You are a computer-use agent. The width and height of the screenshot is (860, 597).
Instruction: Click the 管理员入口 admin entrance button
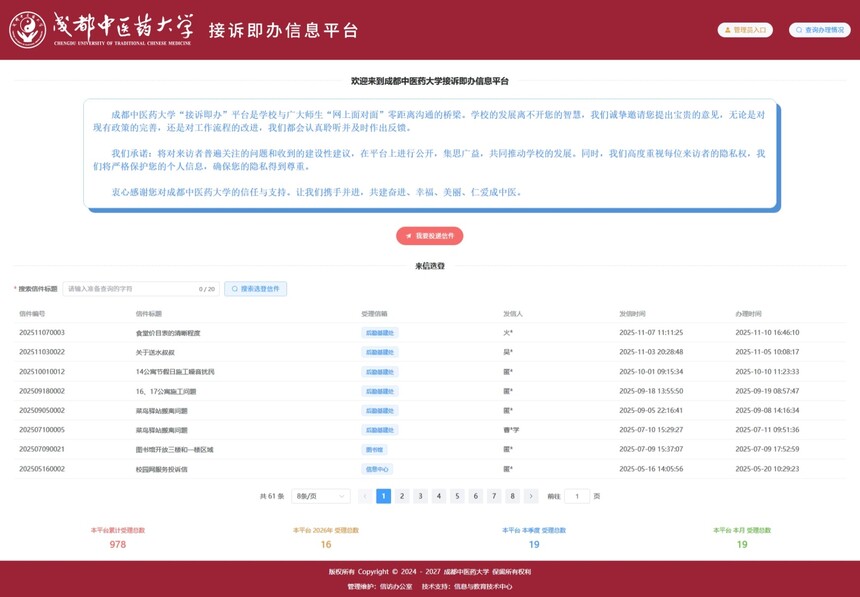(745, 30)
